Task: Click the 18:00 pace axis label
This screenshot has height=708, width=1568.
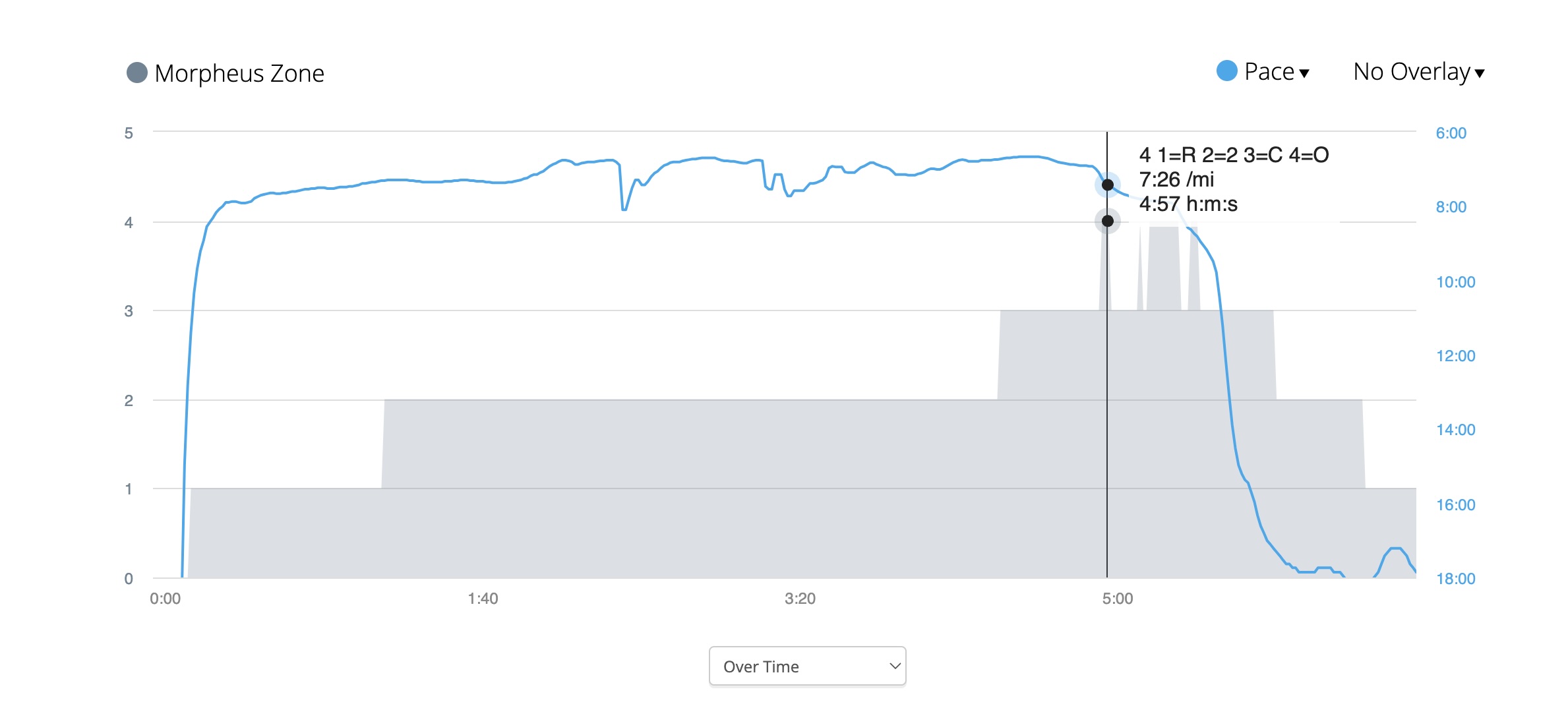Action: point(1455,579)
